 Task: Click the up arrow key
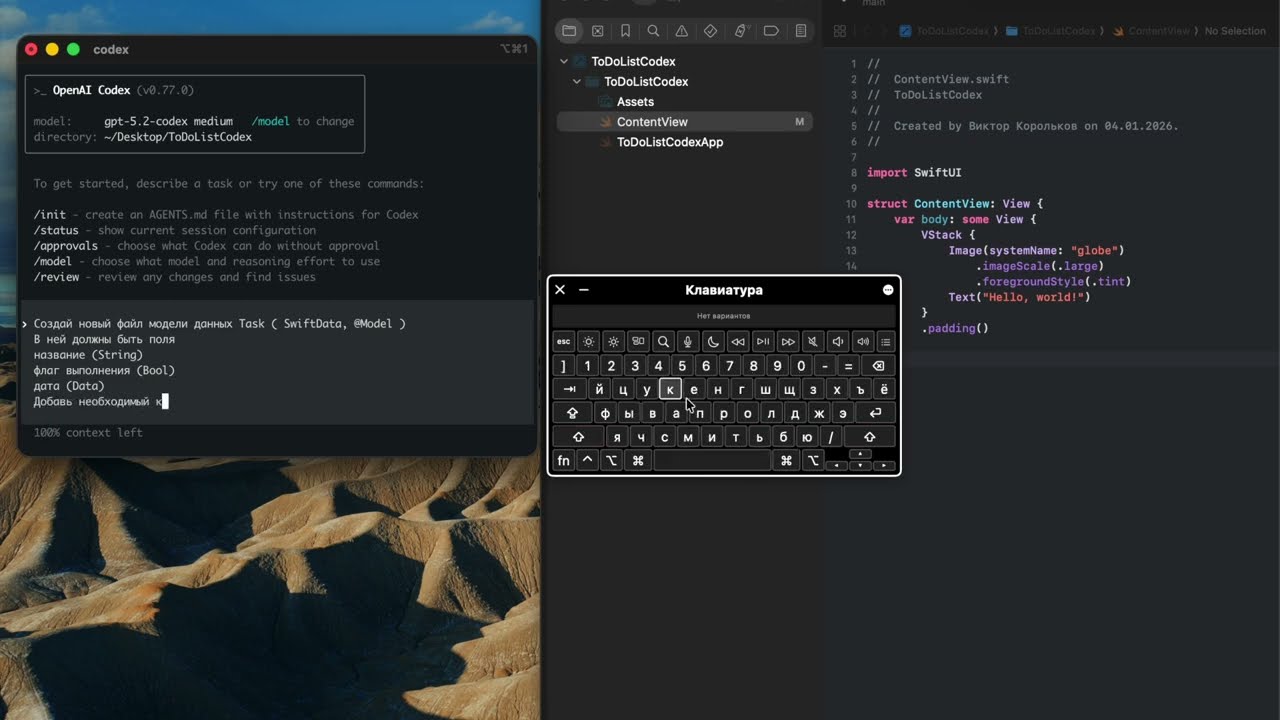(x=860, y=454)
